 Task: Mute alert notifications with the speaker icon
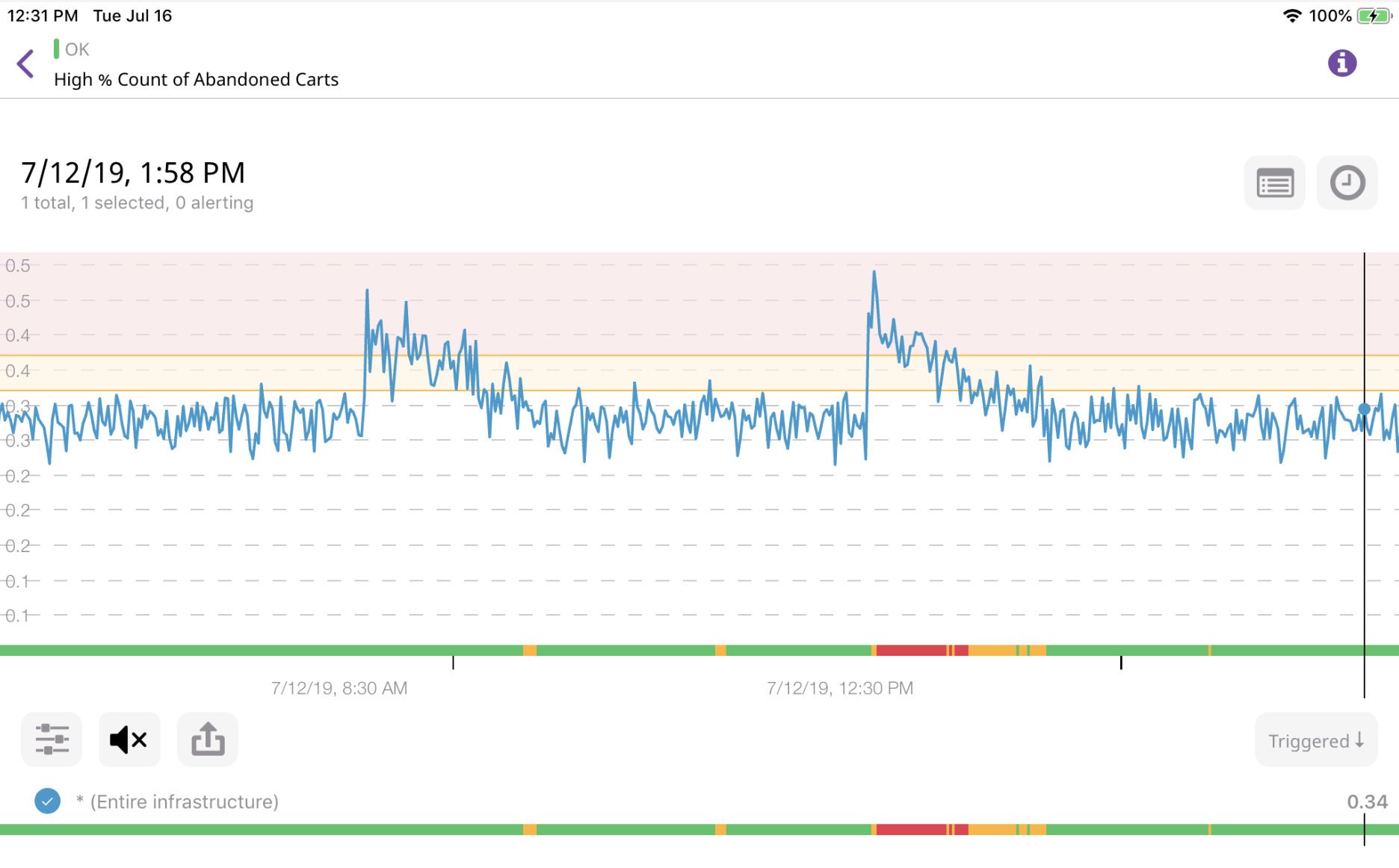coord(129,740)
